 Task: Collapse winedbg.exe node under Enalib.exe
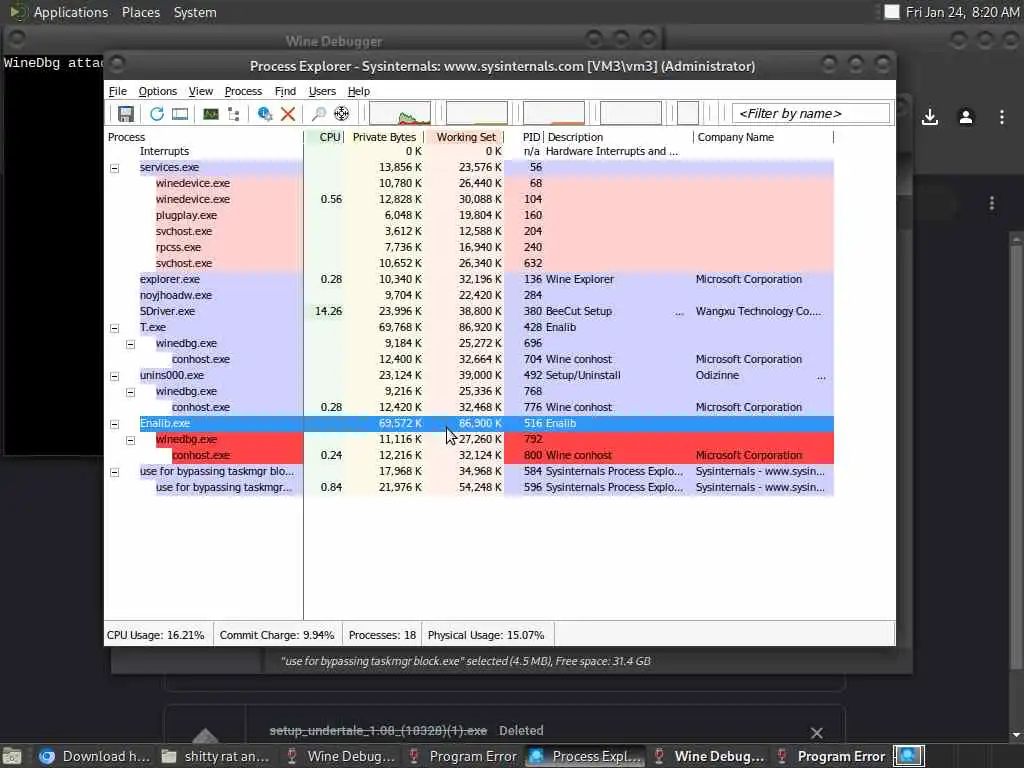(131, 440)
